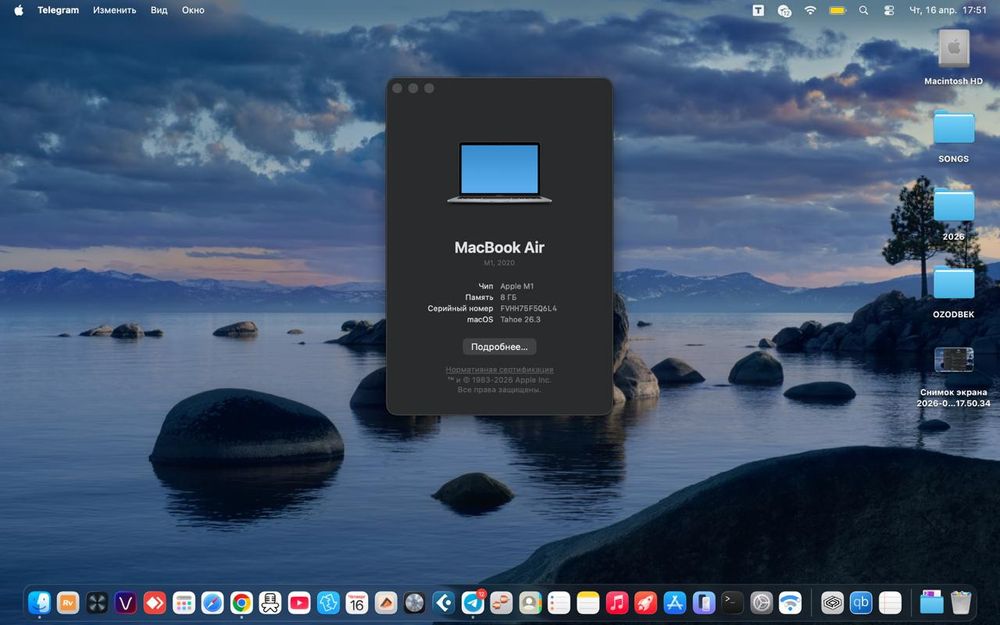Open the yellow Notes app in dock
The height and width of the screenshot is (625, 1000).
click(588, 603)
